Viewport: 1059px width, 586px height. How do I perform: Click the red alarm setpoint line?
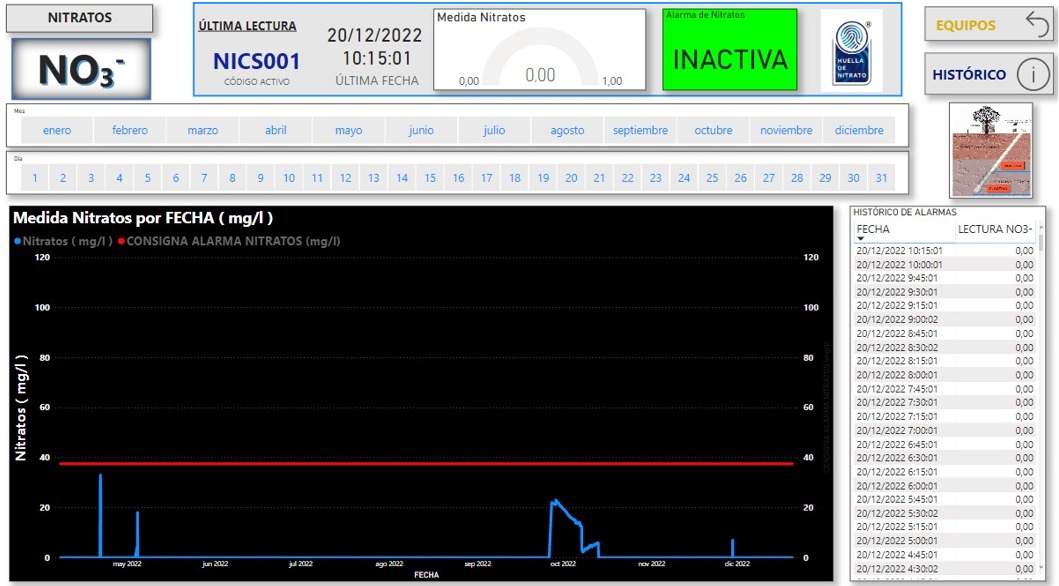point(426,464)
